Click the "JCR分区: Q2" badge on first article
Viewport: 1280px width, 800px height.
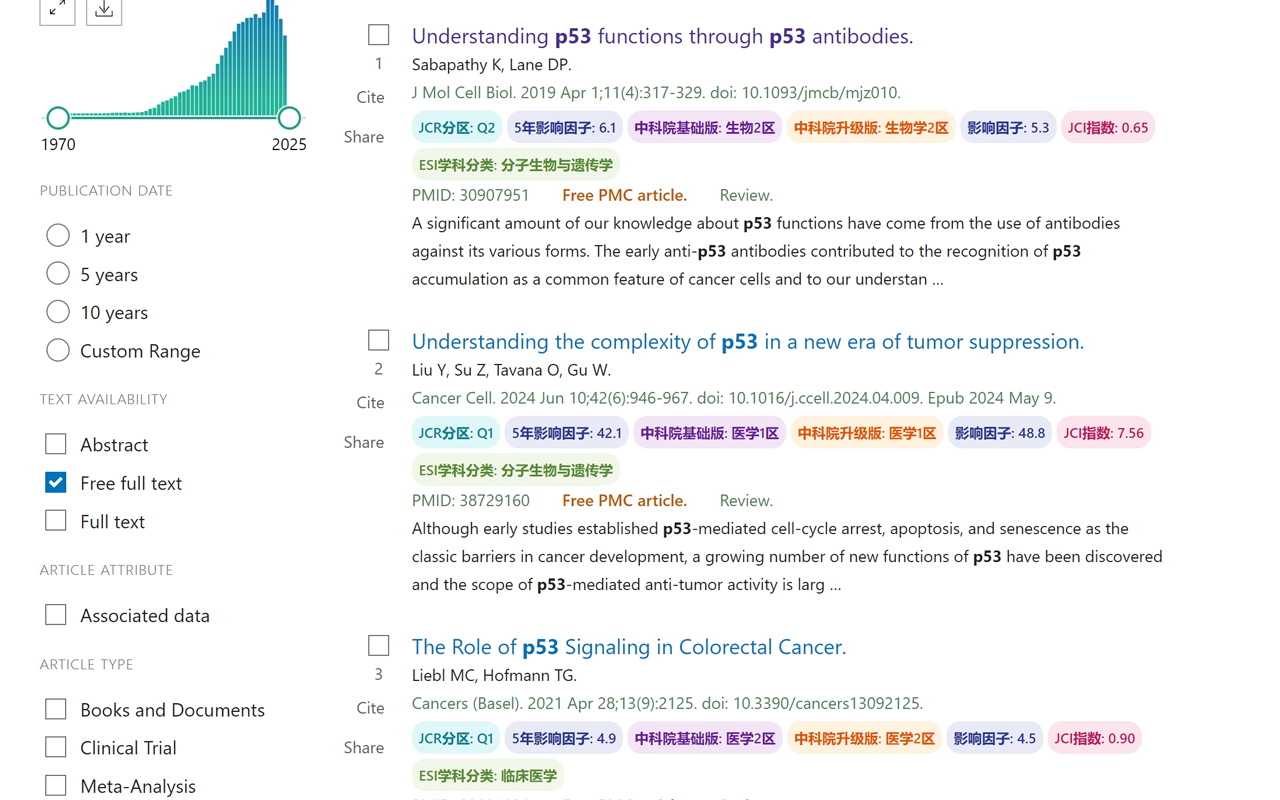tap(455, 127)
